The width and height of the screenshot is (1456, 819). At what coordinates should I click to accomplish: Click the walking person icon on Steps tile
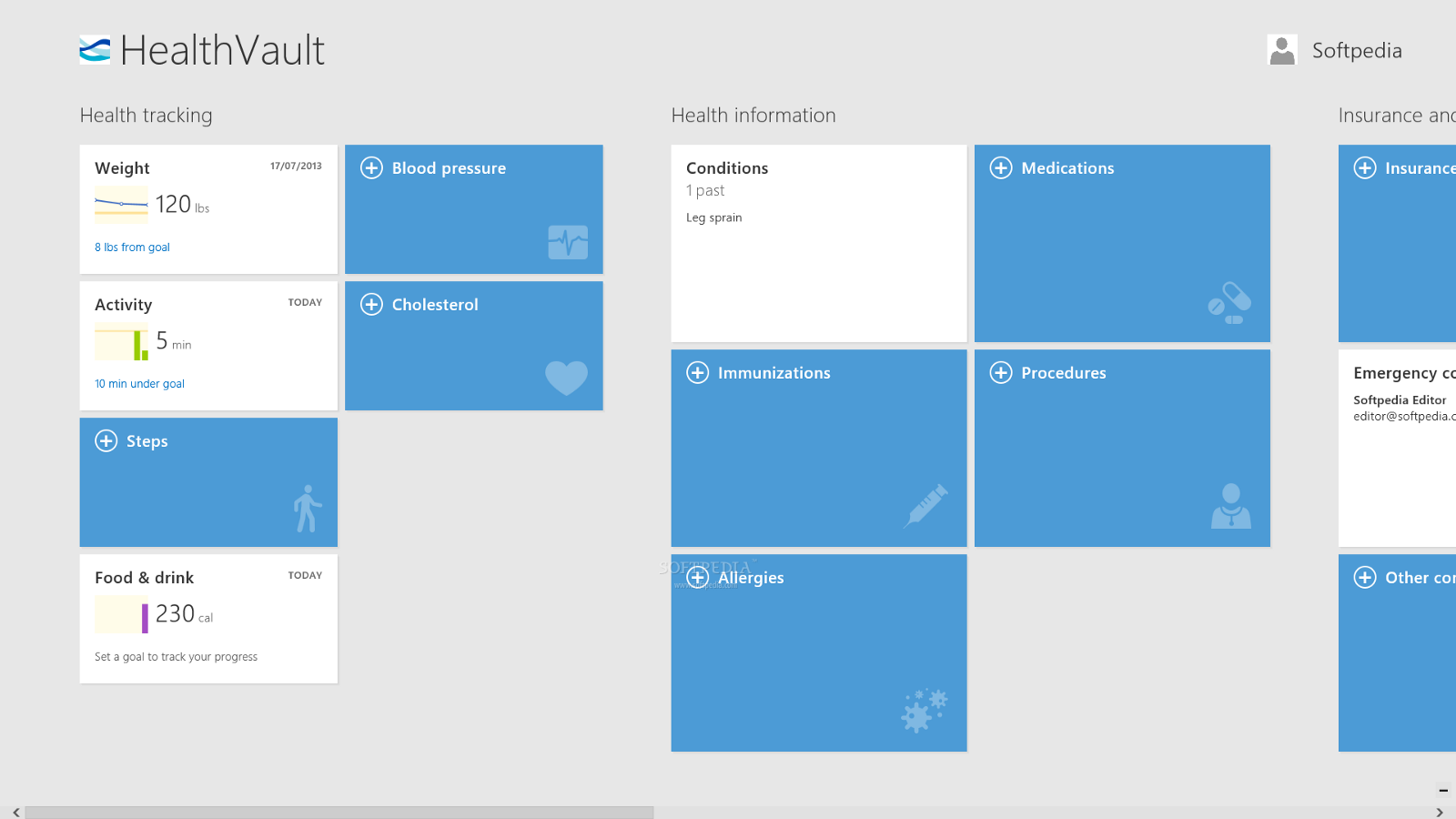coord(308,508)
